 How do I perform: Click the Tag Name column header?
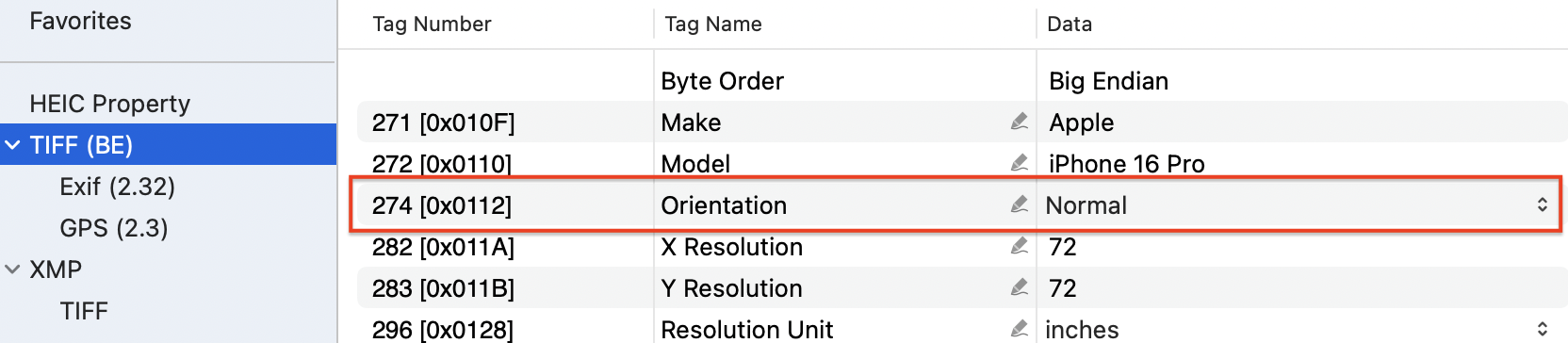pyautogui.click(x=712, y=24)
